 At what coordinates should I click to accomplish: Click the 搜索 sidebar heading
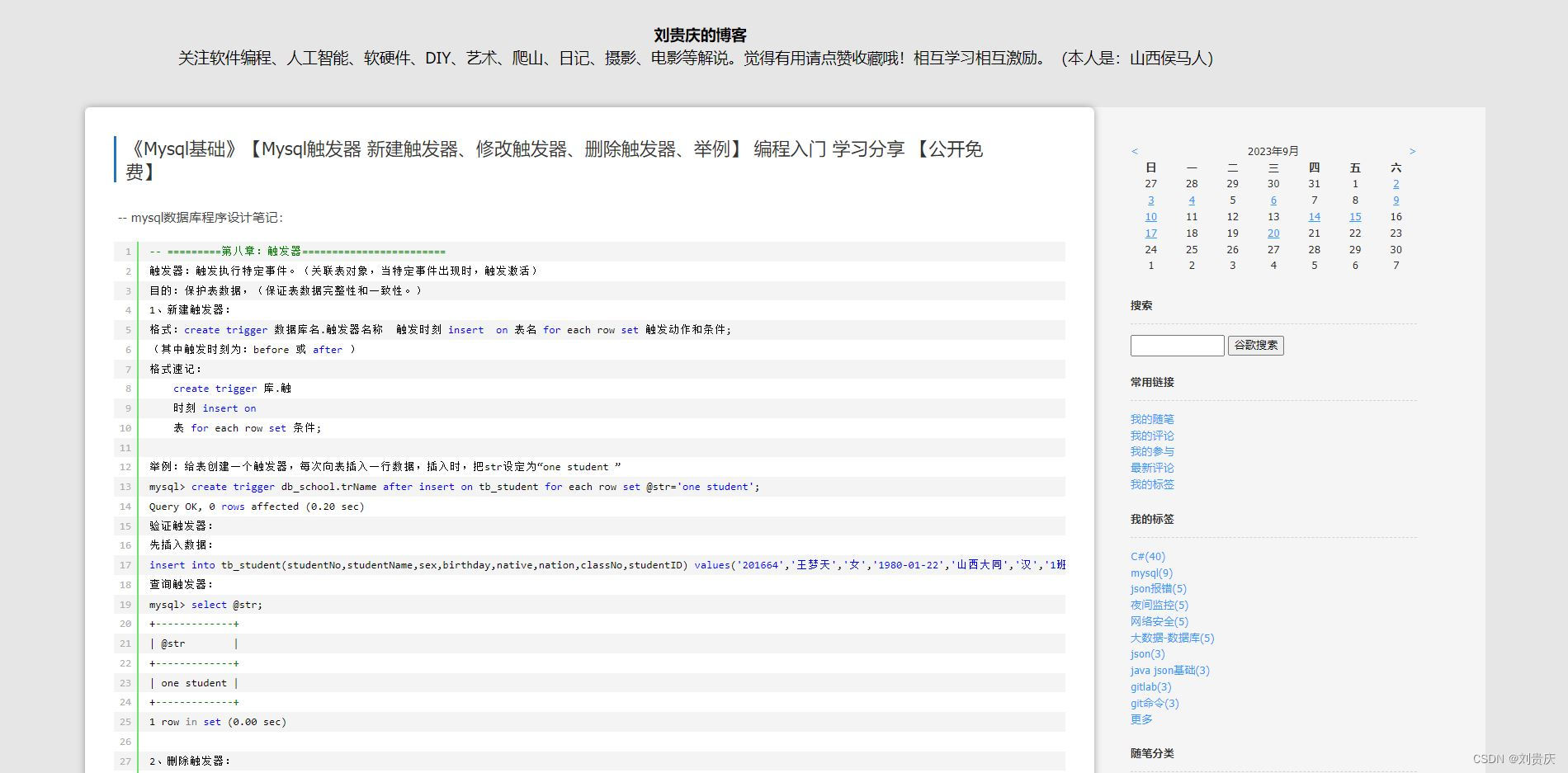coord(1141,305)
